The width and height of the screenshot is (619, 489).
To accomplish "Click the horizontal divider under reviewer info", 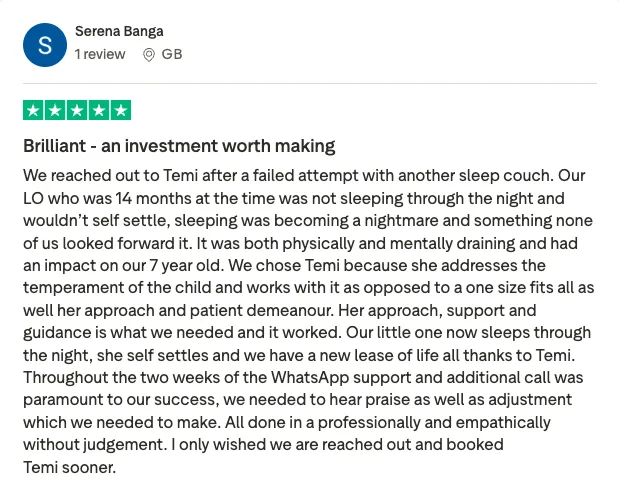I will (310, 84).
